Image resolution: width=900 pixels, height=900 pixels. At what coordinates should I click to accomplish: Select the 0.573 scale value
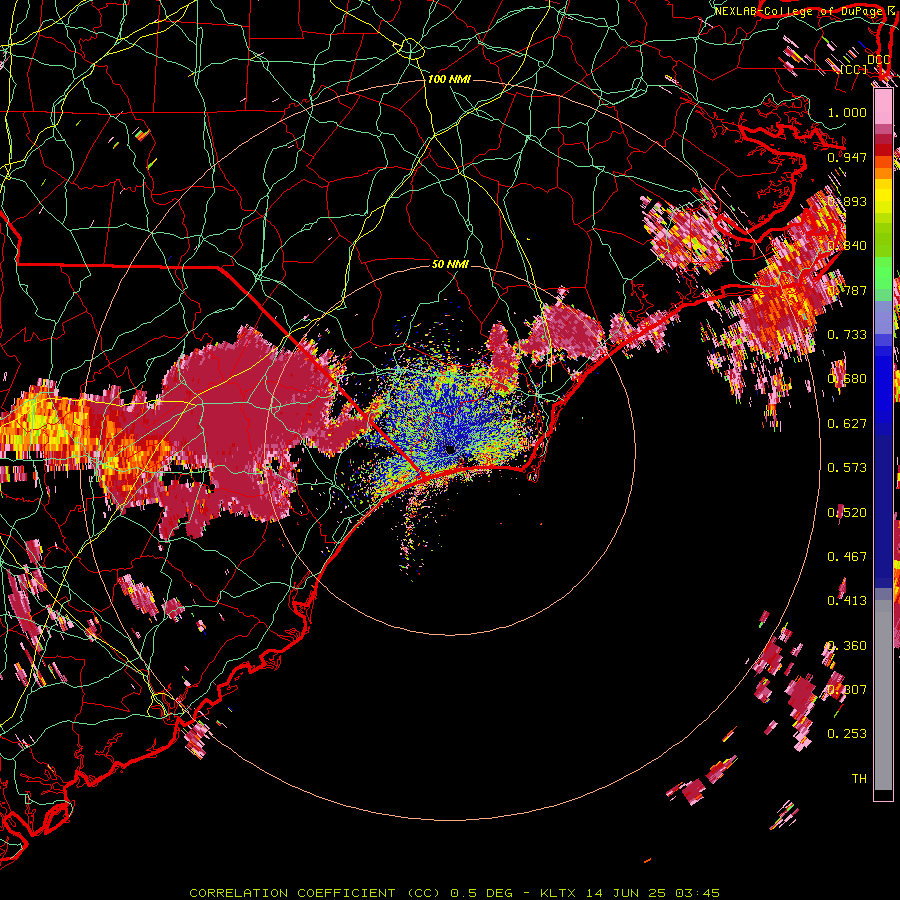pos(847,468)
